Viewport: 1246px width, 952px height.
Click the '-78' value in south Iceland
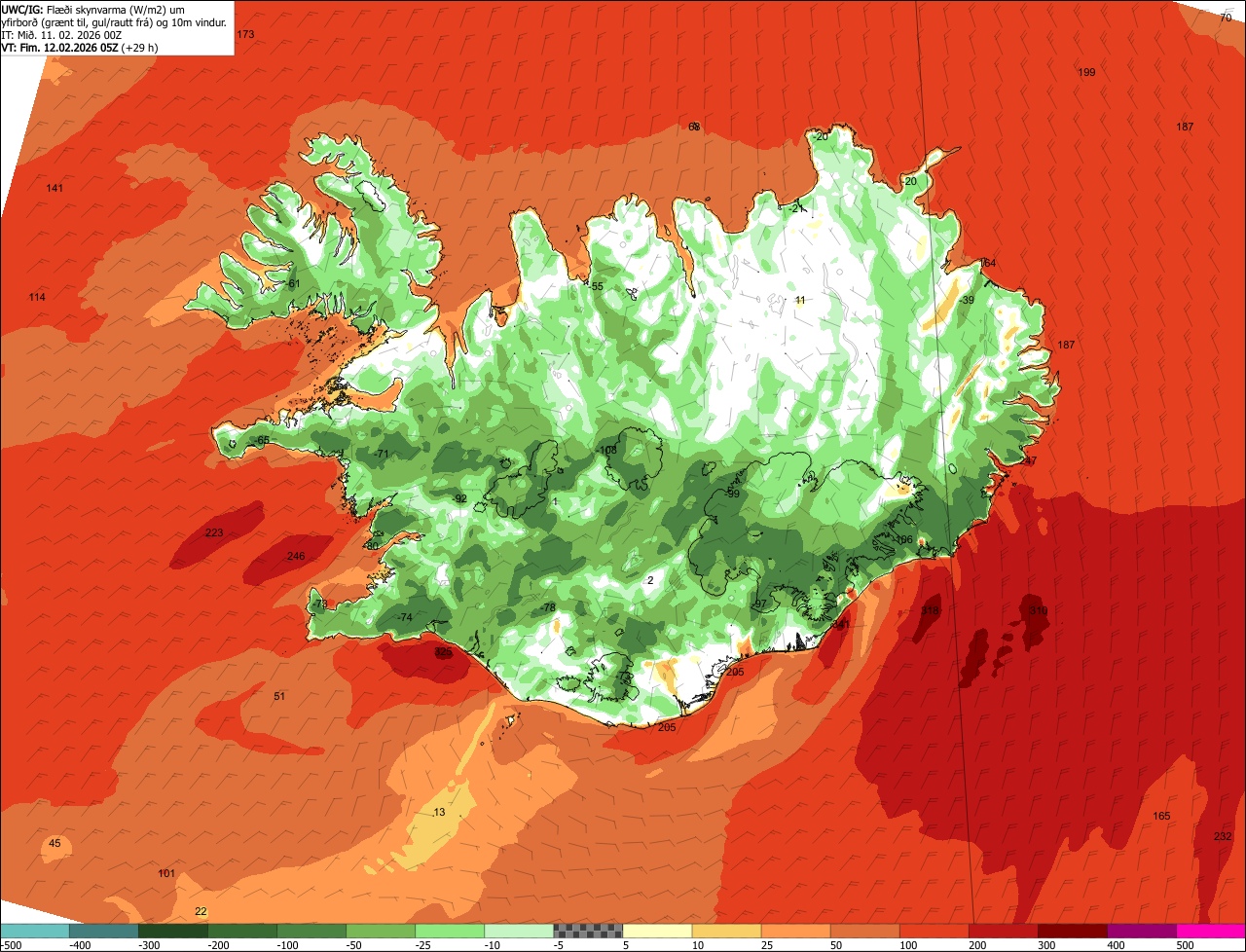click(x=548, y=607)
